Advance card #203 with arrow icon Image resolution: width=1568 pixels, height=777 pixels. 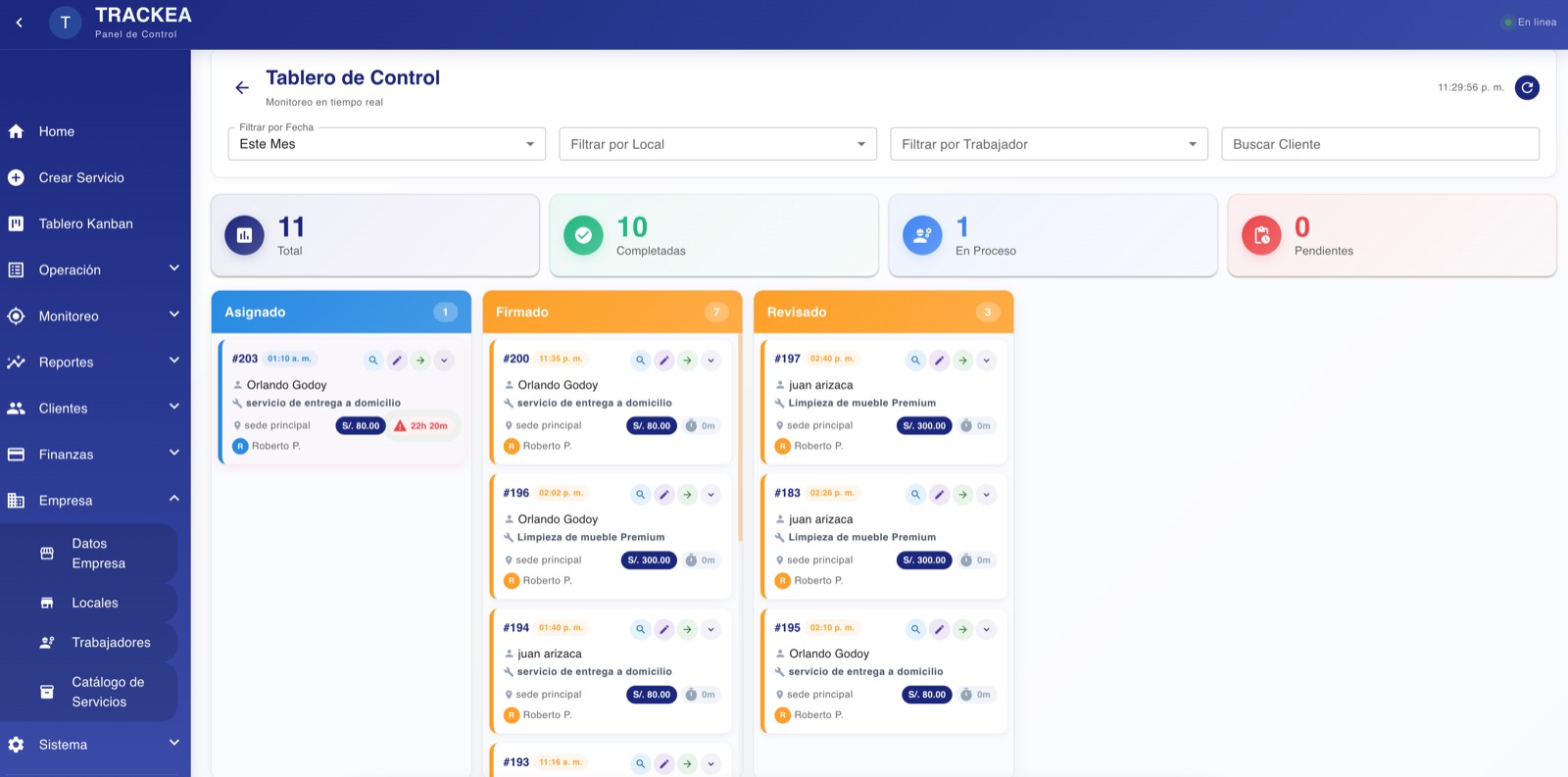coord(420,361)
